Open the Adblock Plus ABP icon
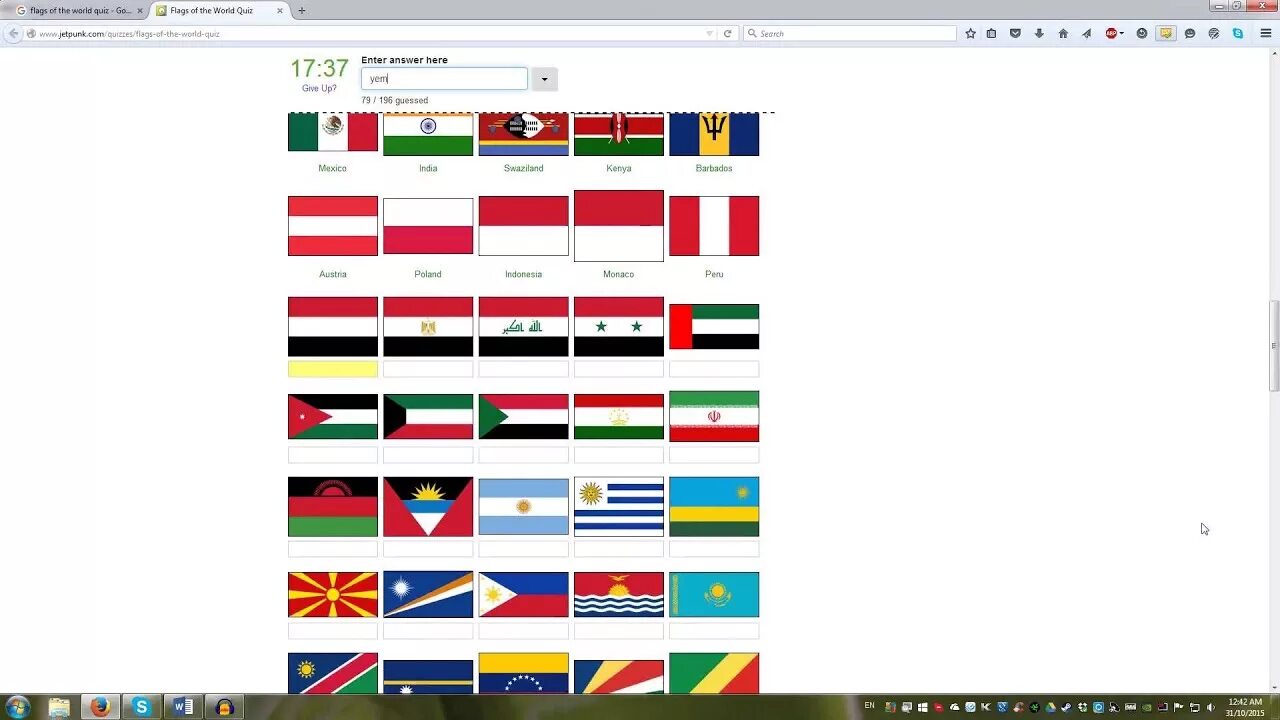Image resolution: width=1280 pixels, height=720 pixels. point(1111,33)
